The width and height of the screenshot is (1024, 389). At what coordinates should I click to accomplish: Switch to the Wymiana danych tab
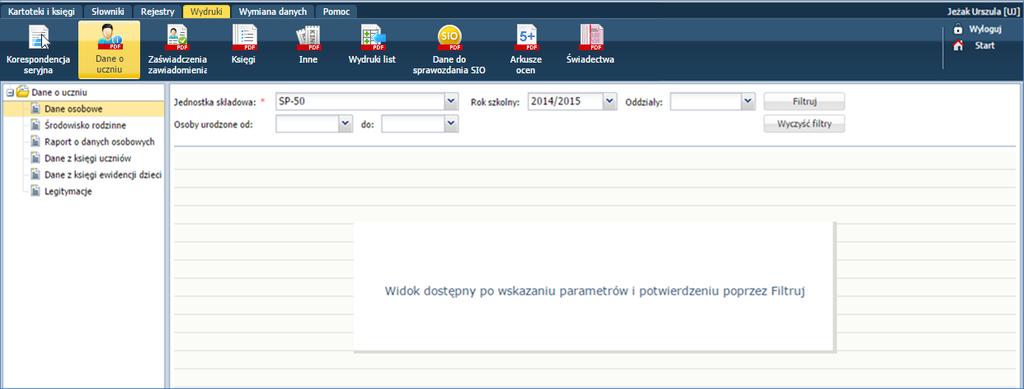click(273, 12)
